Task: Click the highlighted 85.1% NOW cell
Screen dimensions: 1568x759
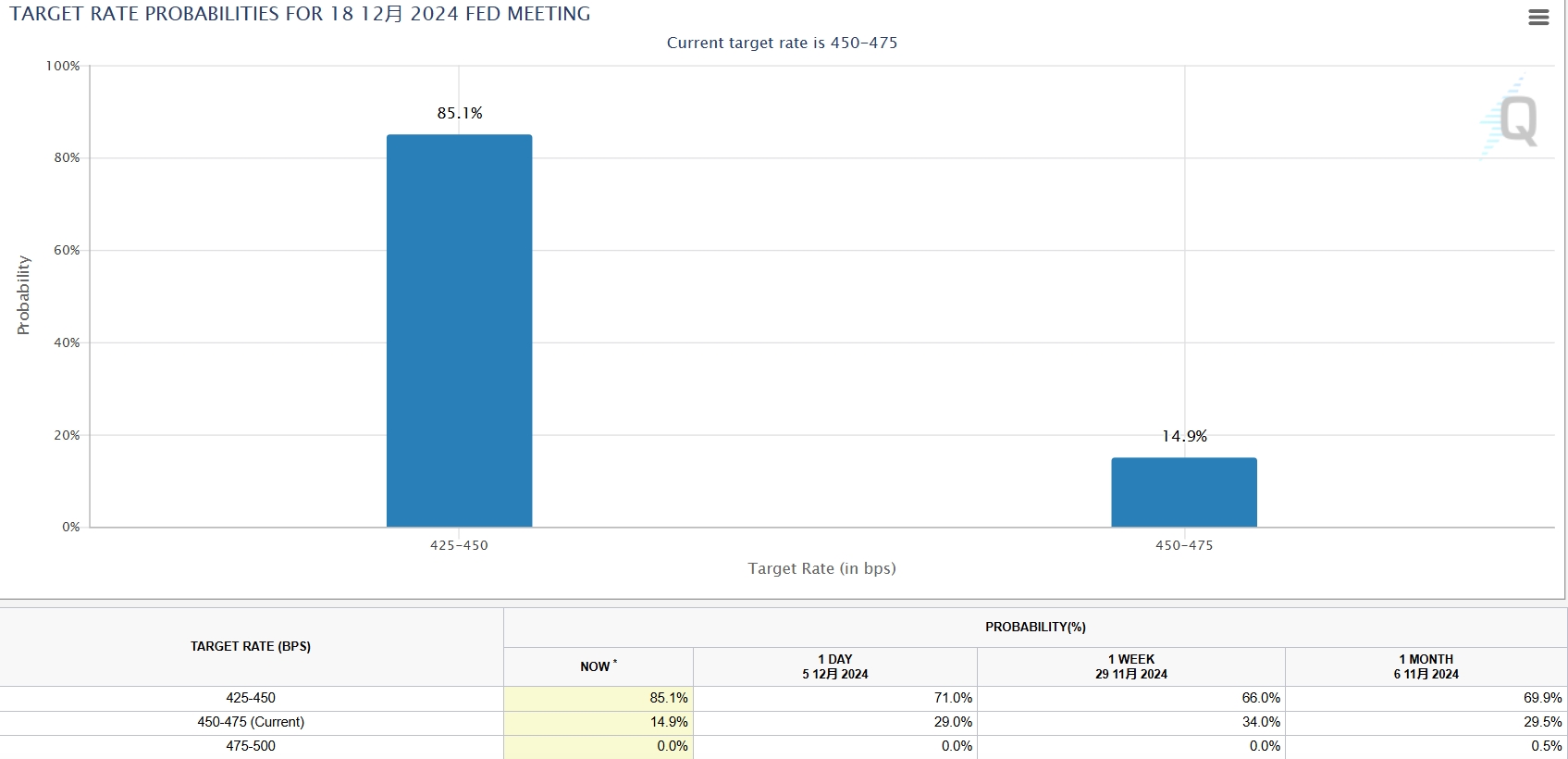Action: click(x=599, y=698)
